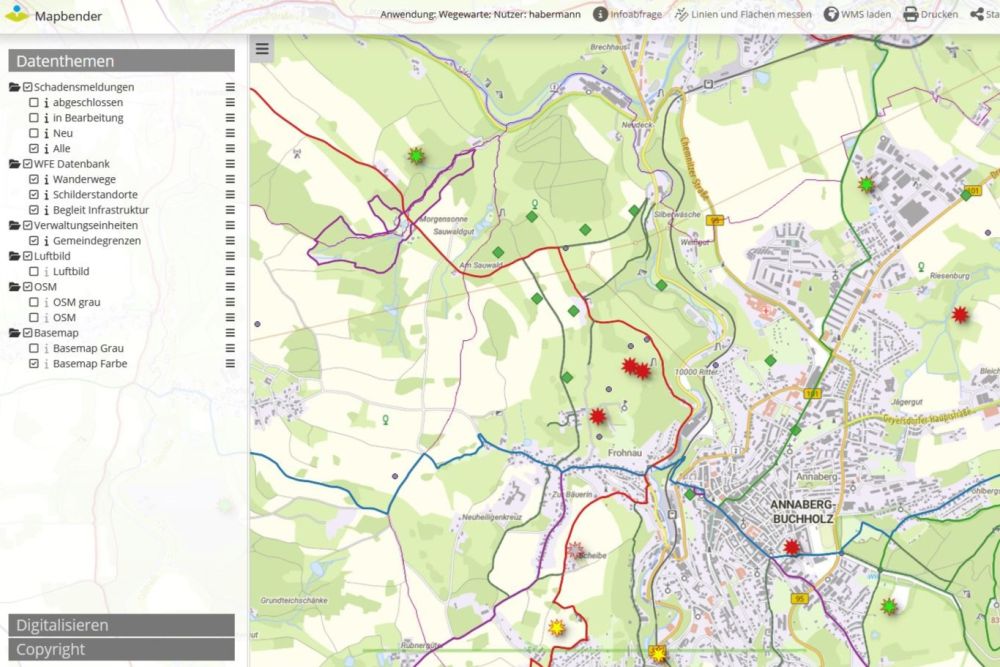This screenshot has height=667, width=1000.
Task: Uncheck the Basemap Farbe layer checkbox
Action: coord(34,363)
